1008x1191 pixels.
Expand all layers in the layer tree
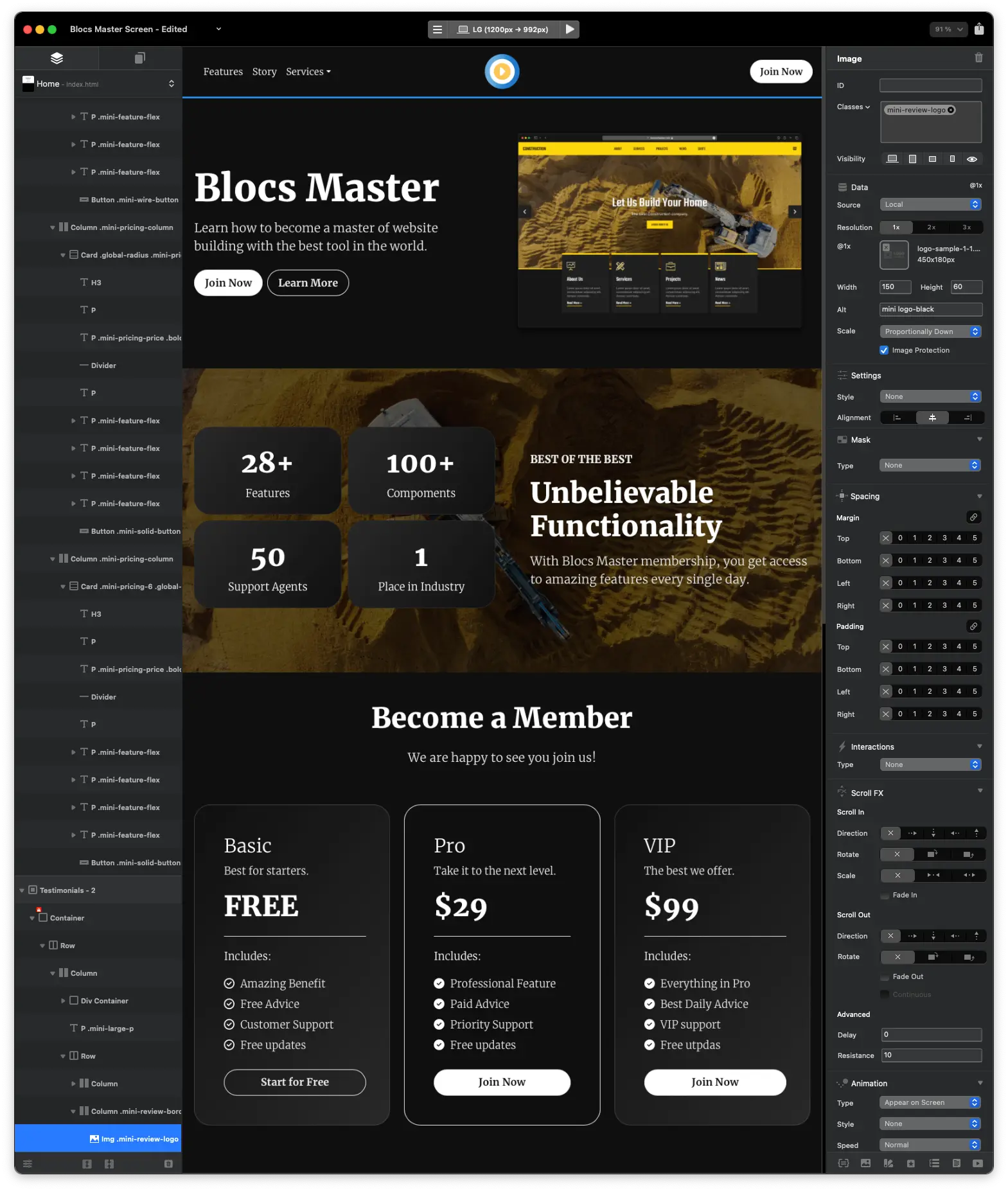[x=87, y=1164]
